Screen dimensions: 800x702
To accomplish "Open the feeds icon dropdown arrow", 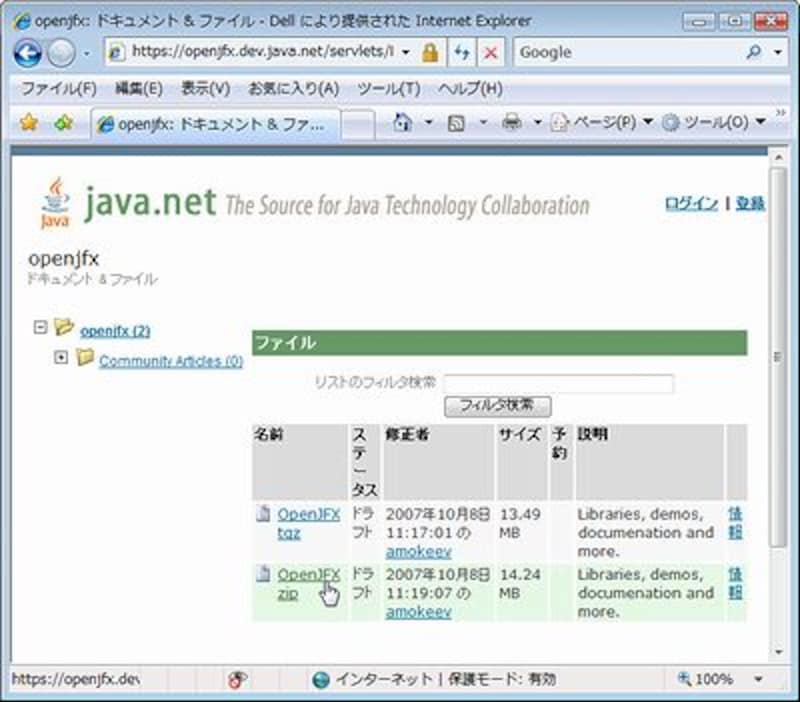I will click(483, 122).
